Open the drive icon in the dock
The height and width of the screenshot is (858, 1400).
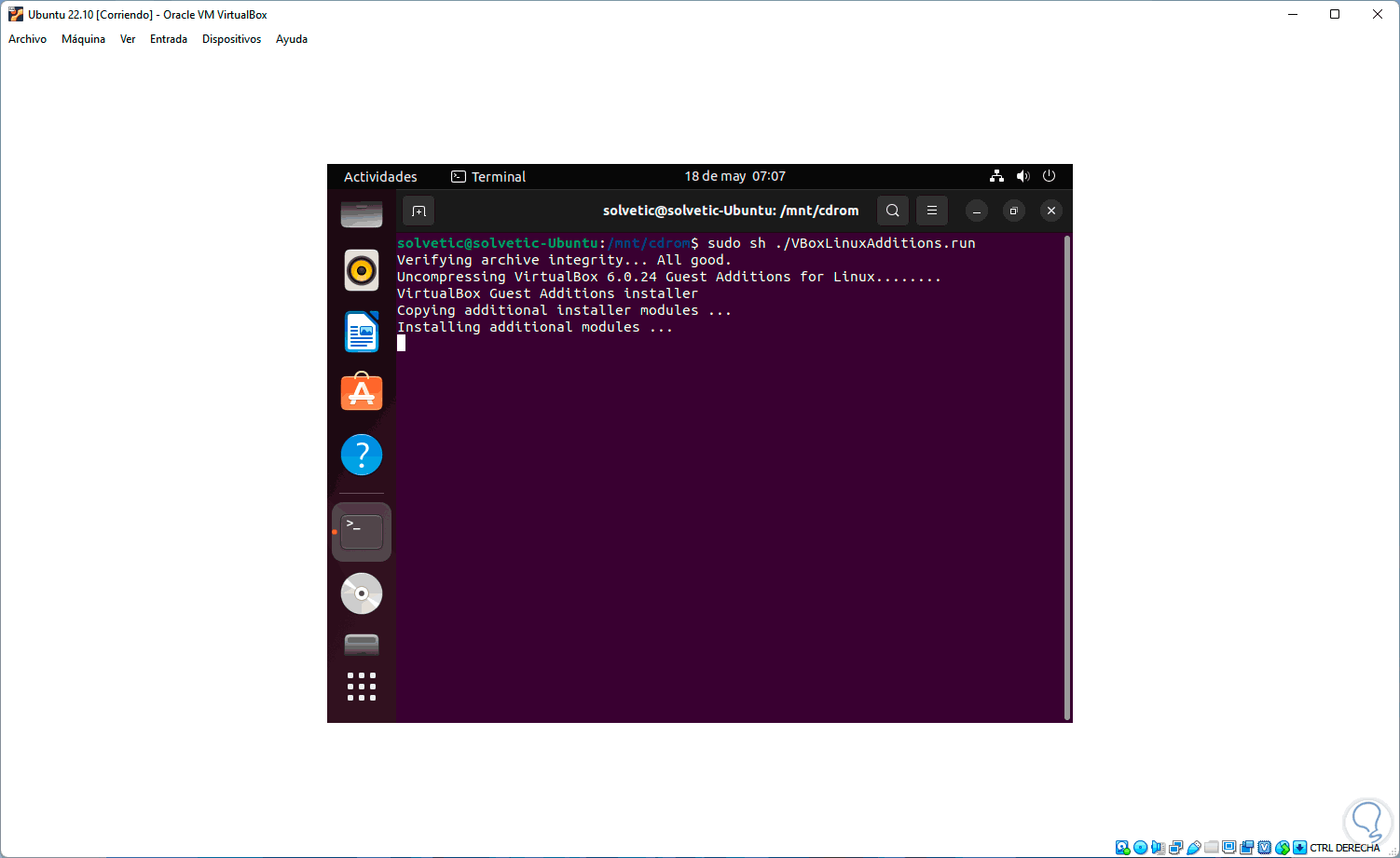[362, 644]
